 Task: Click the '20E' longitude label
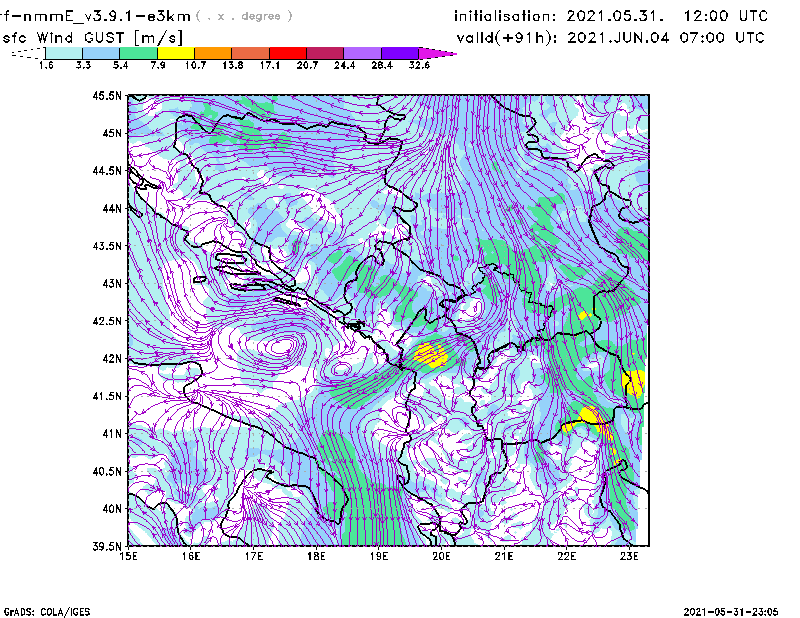pos(441,556)
